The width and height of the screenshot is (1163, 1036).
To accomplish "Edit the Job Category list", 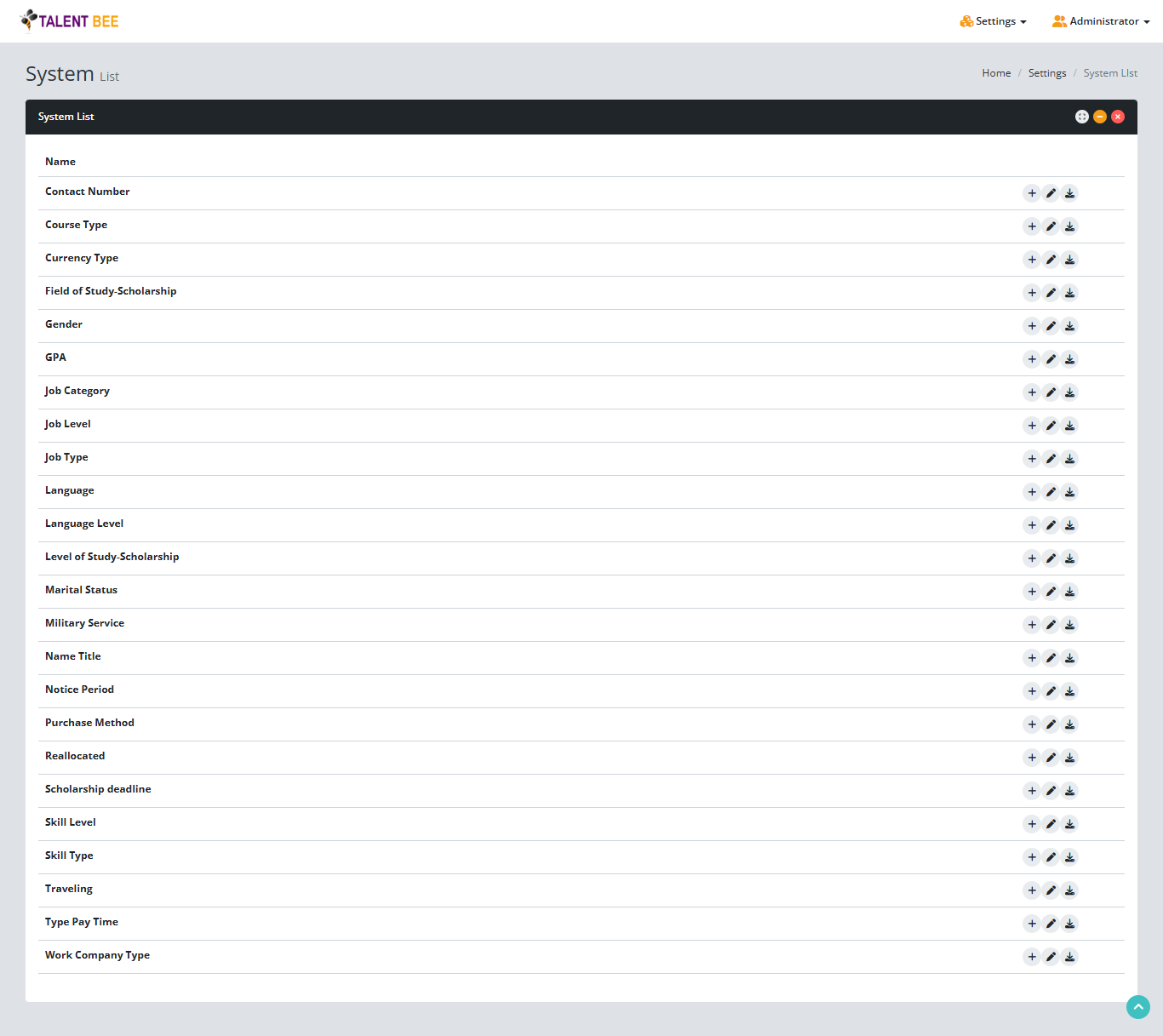I will coord(1051,392).
